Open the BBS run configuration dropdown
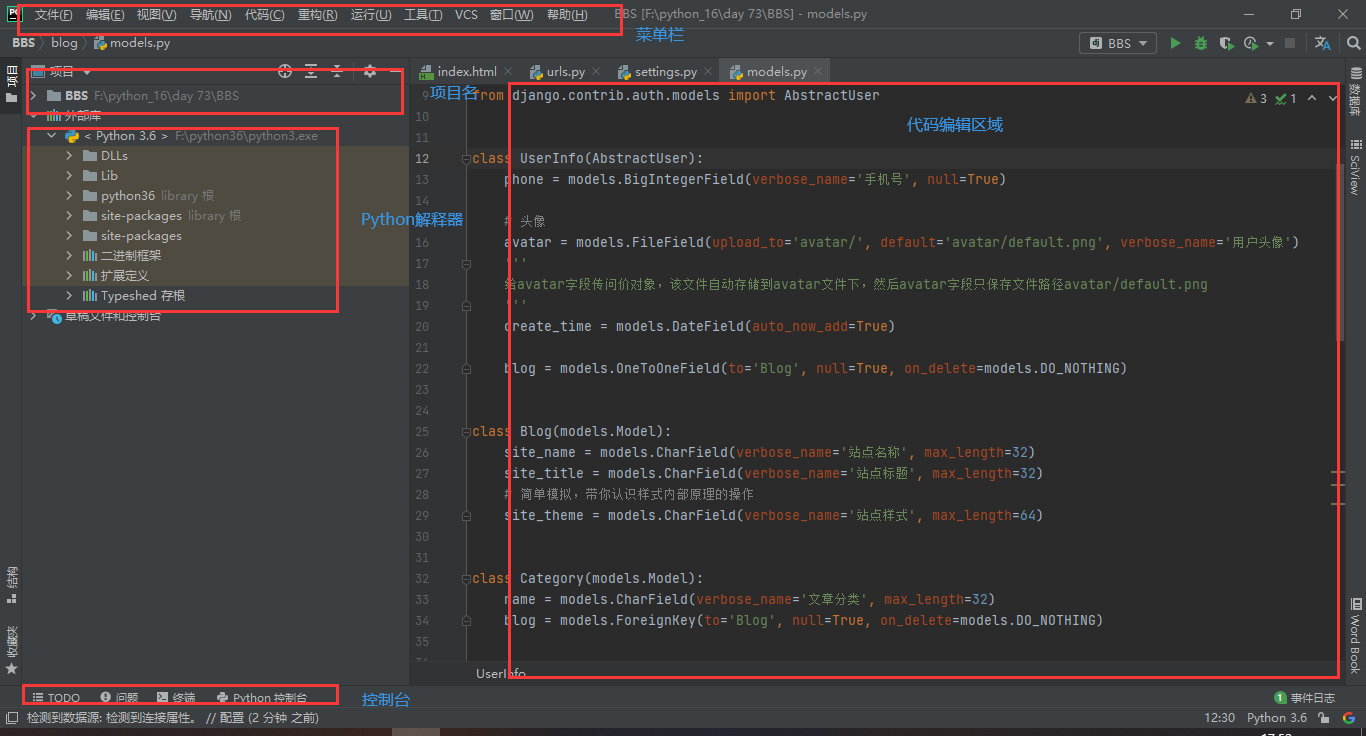The image size is (1366, 736). tap(1118, 43)
